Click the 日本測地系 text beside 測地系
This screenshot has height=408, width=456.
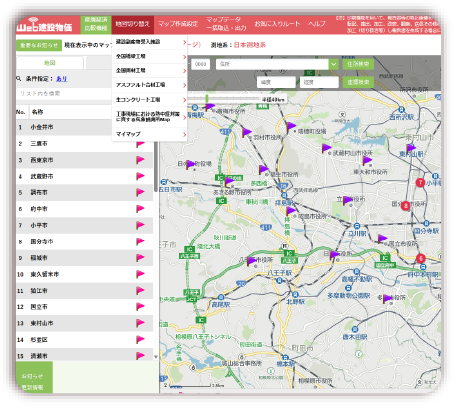(250, 45)
